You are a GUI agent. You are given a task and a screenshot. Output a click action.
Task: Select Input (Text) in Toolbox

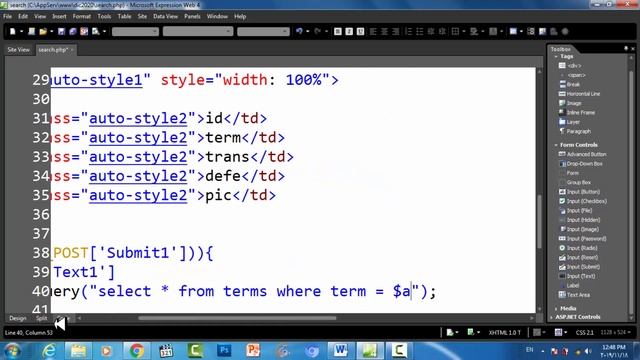coord(577,276)
